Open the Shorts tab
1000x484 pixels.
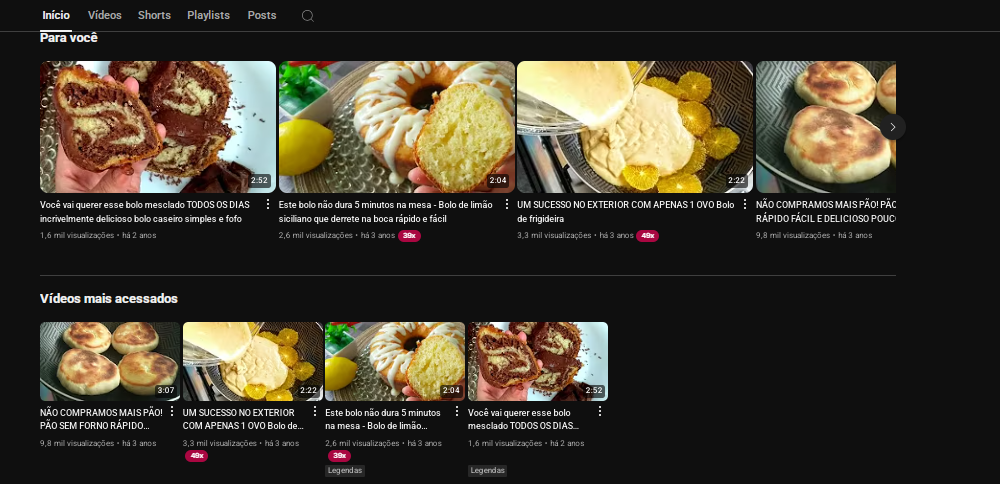[154, 15]
